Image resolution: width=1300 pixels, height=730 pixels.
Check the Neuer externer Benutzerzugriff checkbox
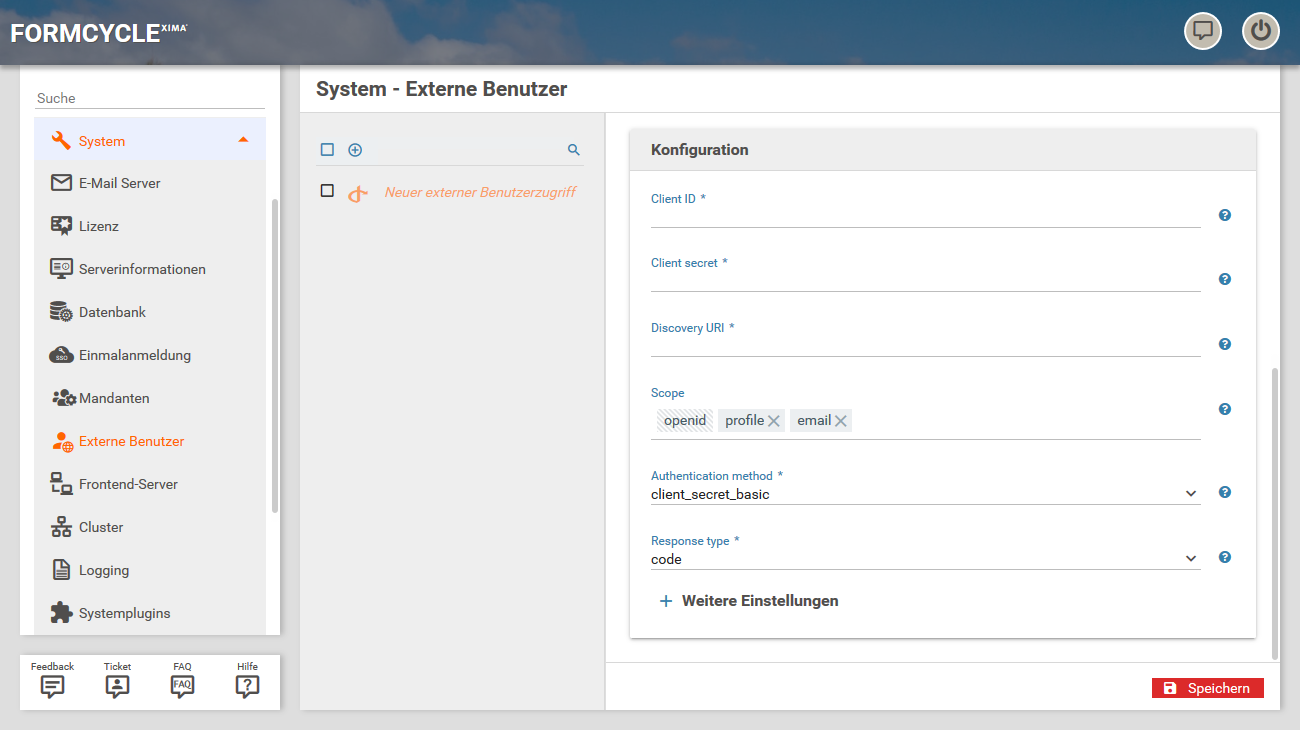[x=327, y=190]
